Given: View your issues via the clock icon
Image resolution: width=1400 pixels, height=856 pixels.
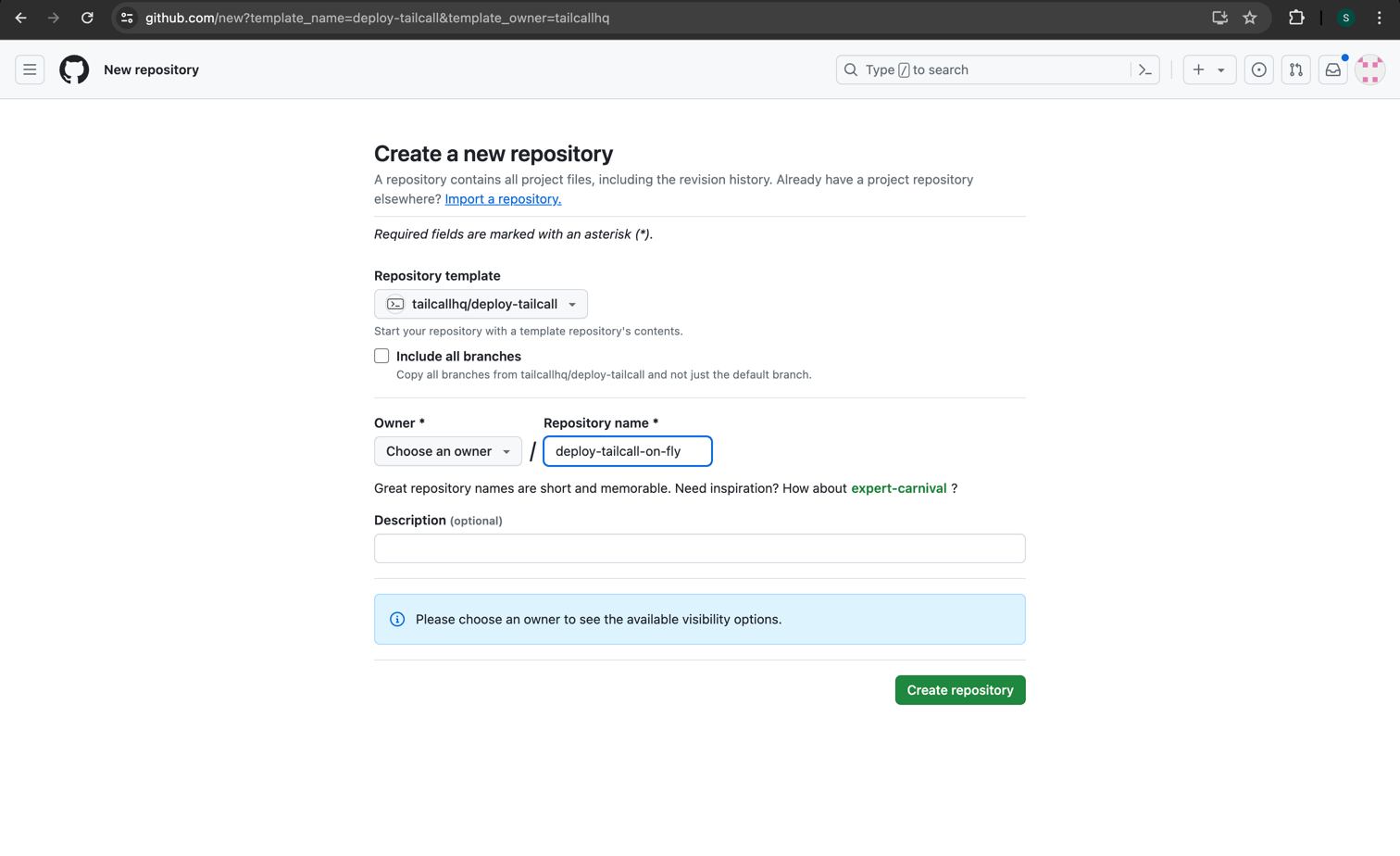Looking at the screenshot, I should [1258, 69].
